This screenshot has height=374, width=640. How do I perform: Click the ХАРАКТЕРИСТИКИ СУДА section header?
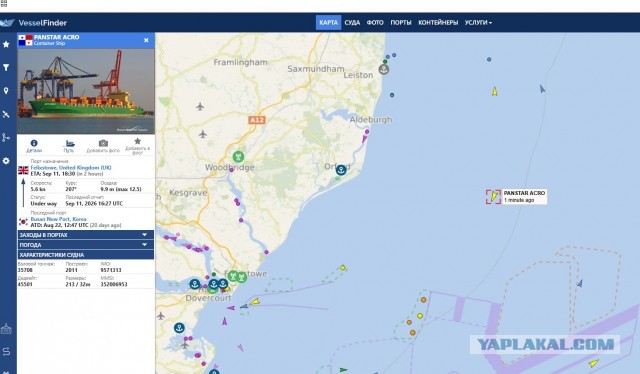(x=86, y=254)
